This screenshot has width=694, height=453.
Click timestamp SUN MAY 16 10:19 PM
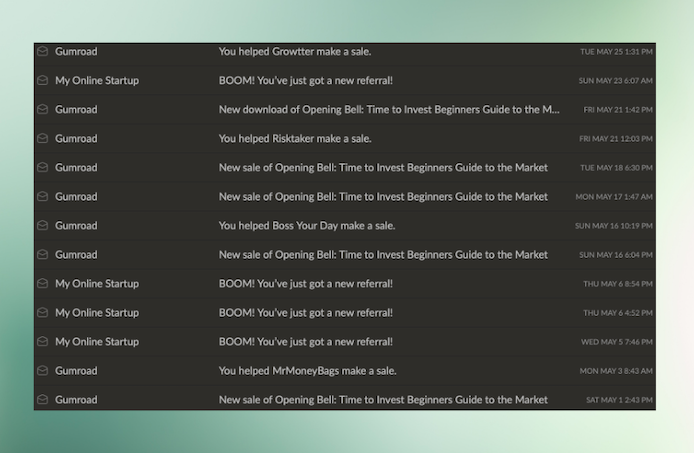pyautogui.click(x=613, y=226)
